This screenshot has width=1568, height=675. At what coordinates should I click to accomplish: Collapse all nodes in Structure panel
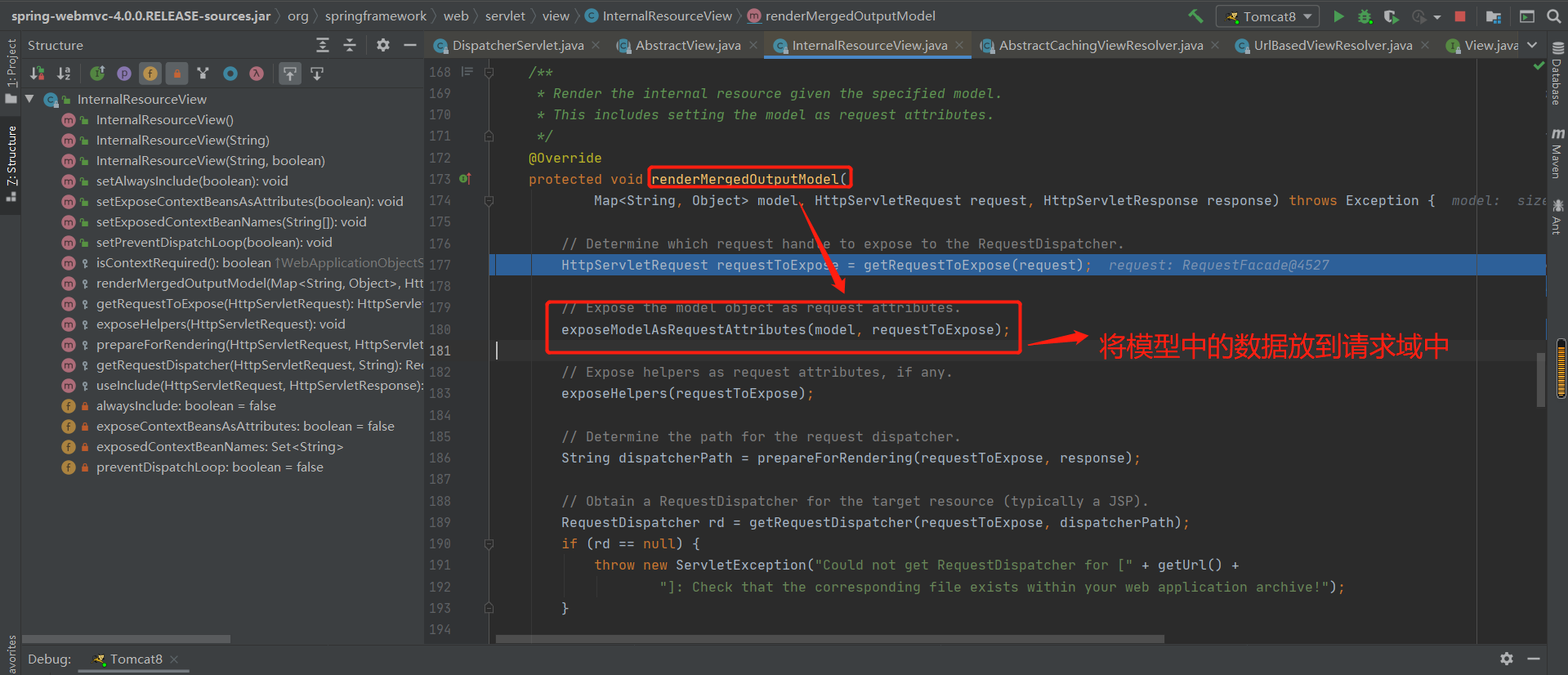pyautogui.click(x=350, y=45)
